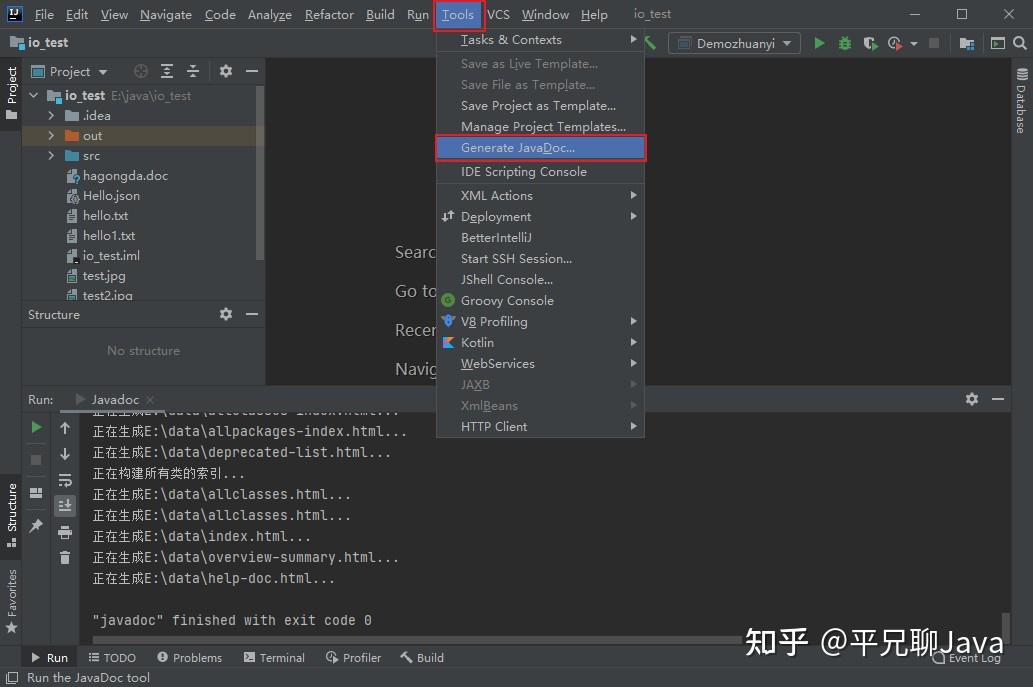Toggle soft-wrap in Run console

(x=65, y=480)
